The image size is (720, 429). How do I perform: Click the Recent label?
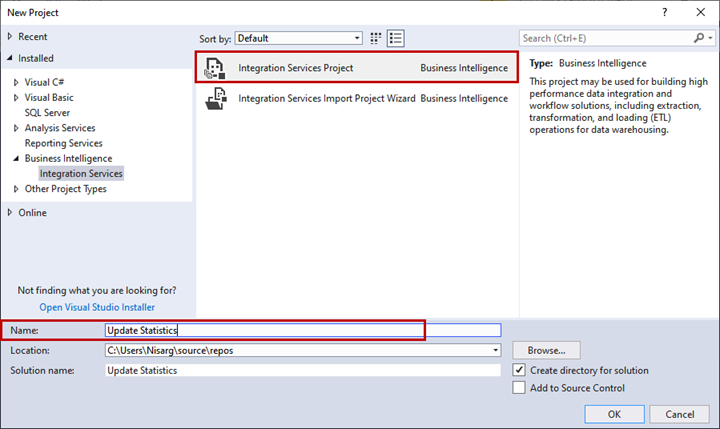pyautogui.click(x=33, y=36)
